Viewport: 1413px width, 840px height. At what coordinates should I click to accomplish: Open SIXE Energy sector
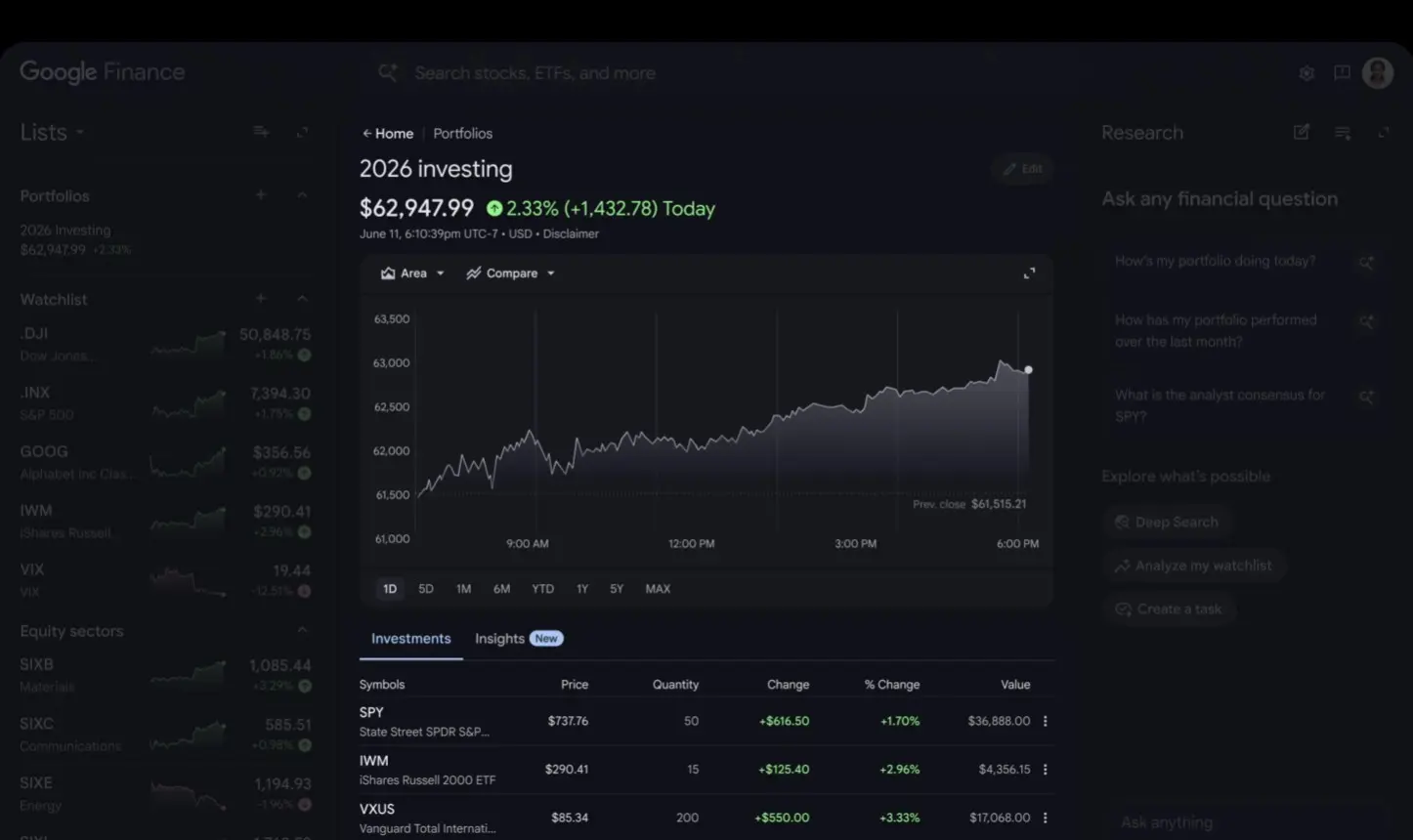click(165, 793)
